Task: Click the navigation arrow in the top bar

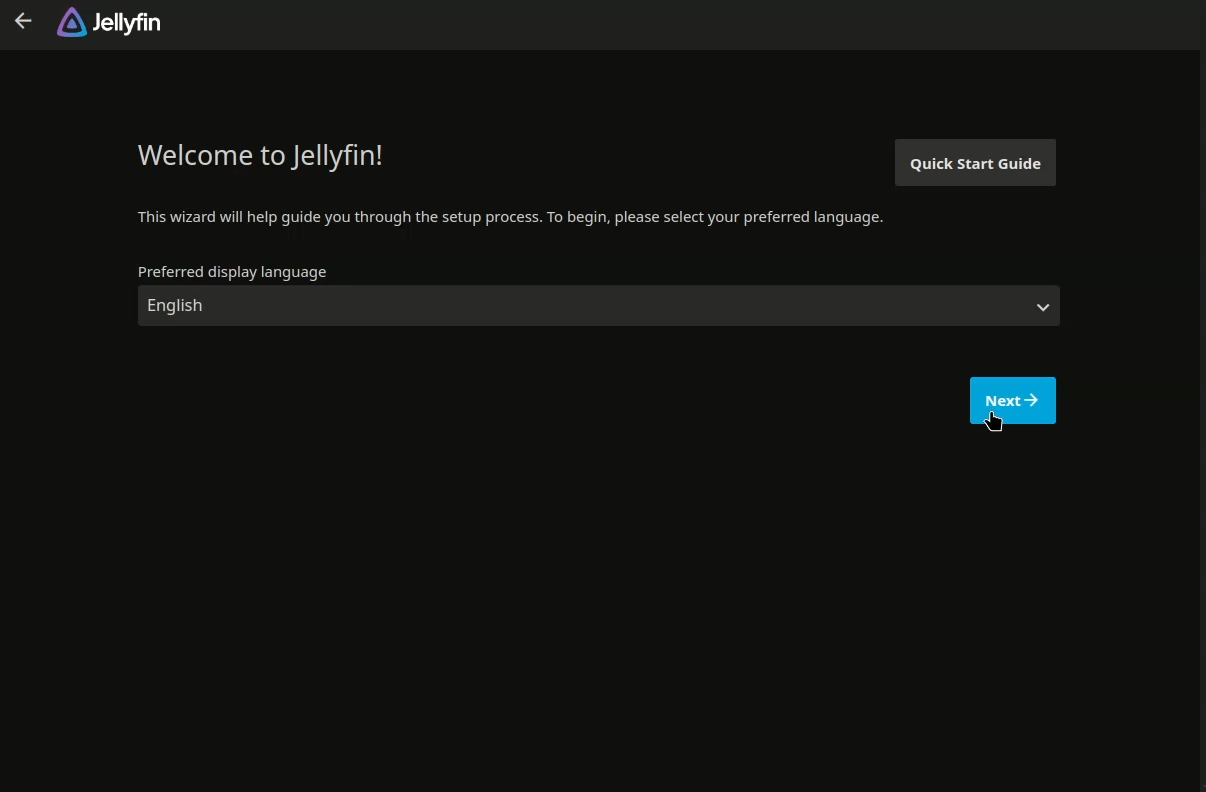Action: pyautogui.click(x=22, y=20)
